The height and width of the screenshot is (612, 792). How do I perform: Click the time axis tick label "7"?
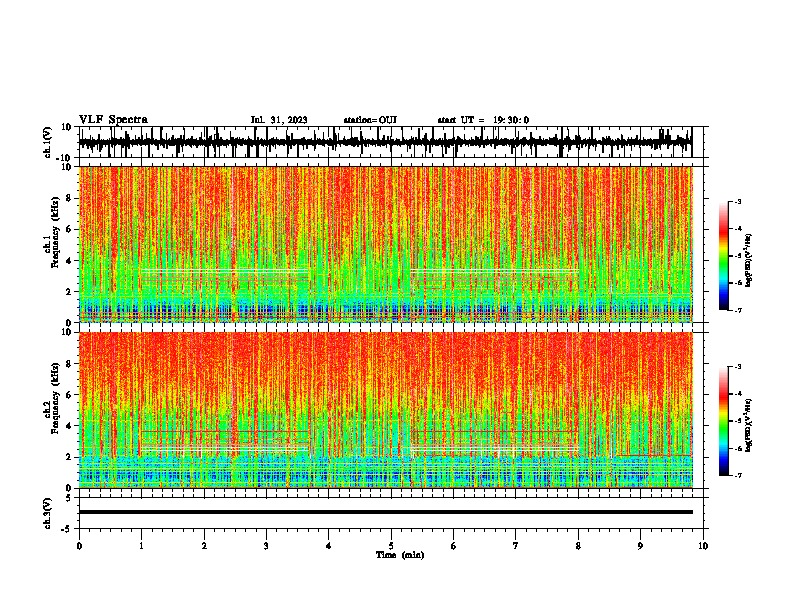pyautogui.click(x=516, y=546)
